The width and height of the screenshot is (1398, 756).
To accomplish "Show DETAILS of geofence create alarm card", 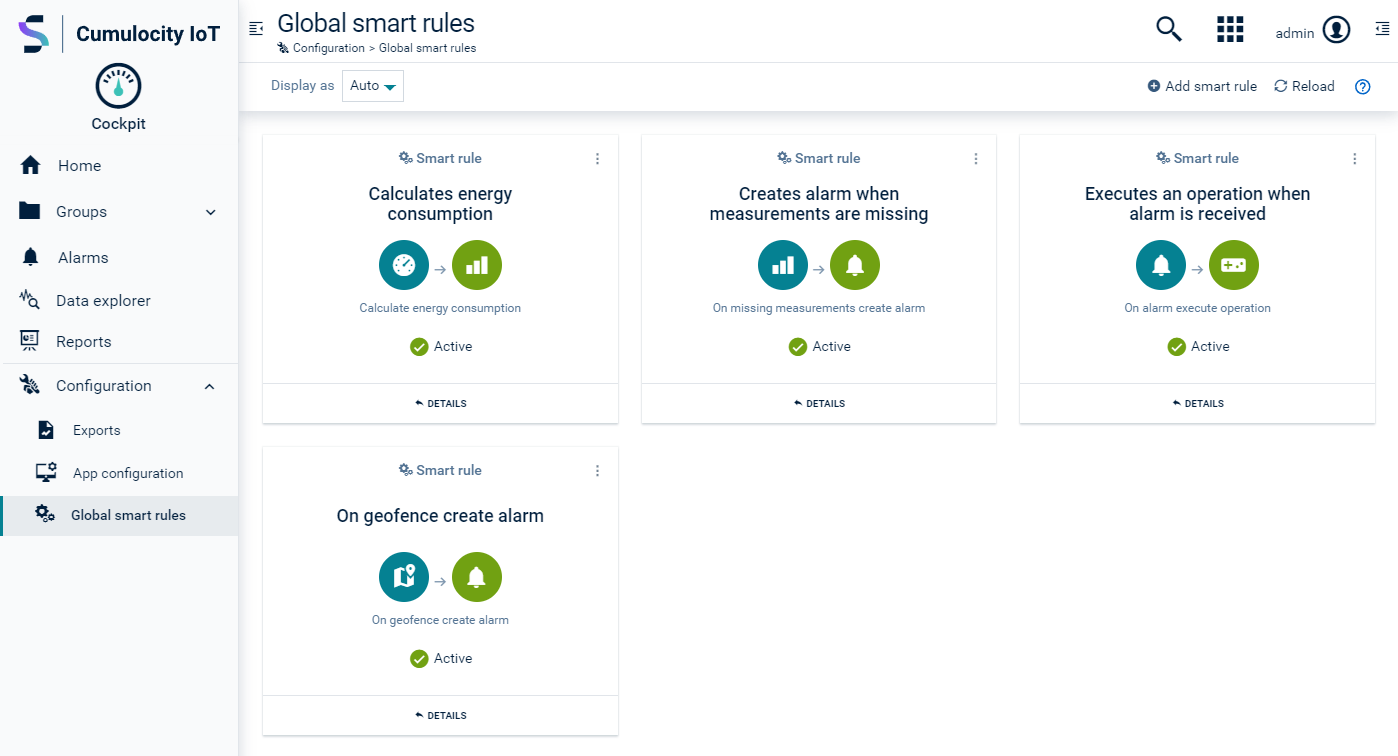I will pyautogui.click(x=440, y=716).
